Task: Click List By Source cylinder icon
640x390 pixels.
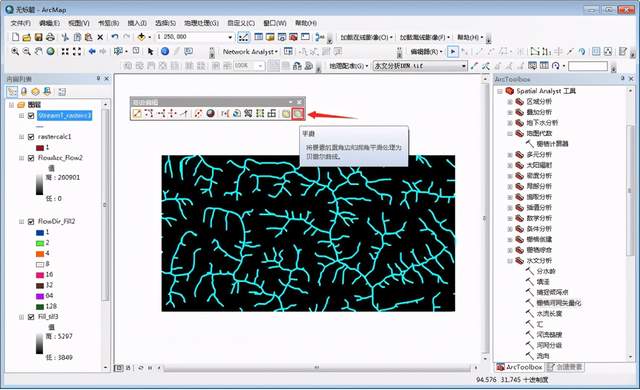Action: [24, 91]
